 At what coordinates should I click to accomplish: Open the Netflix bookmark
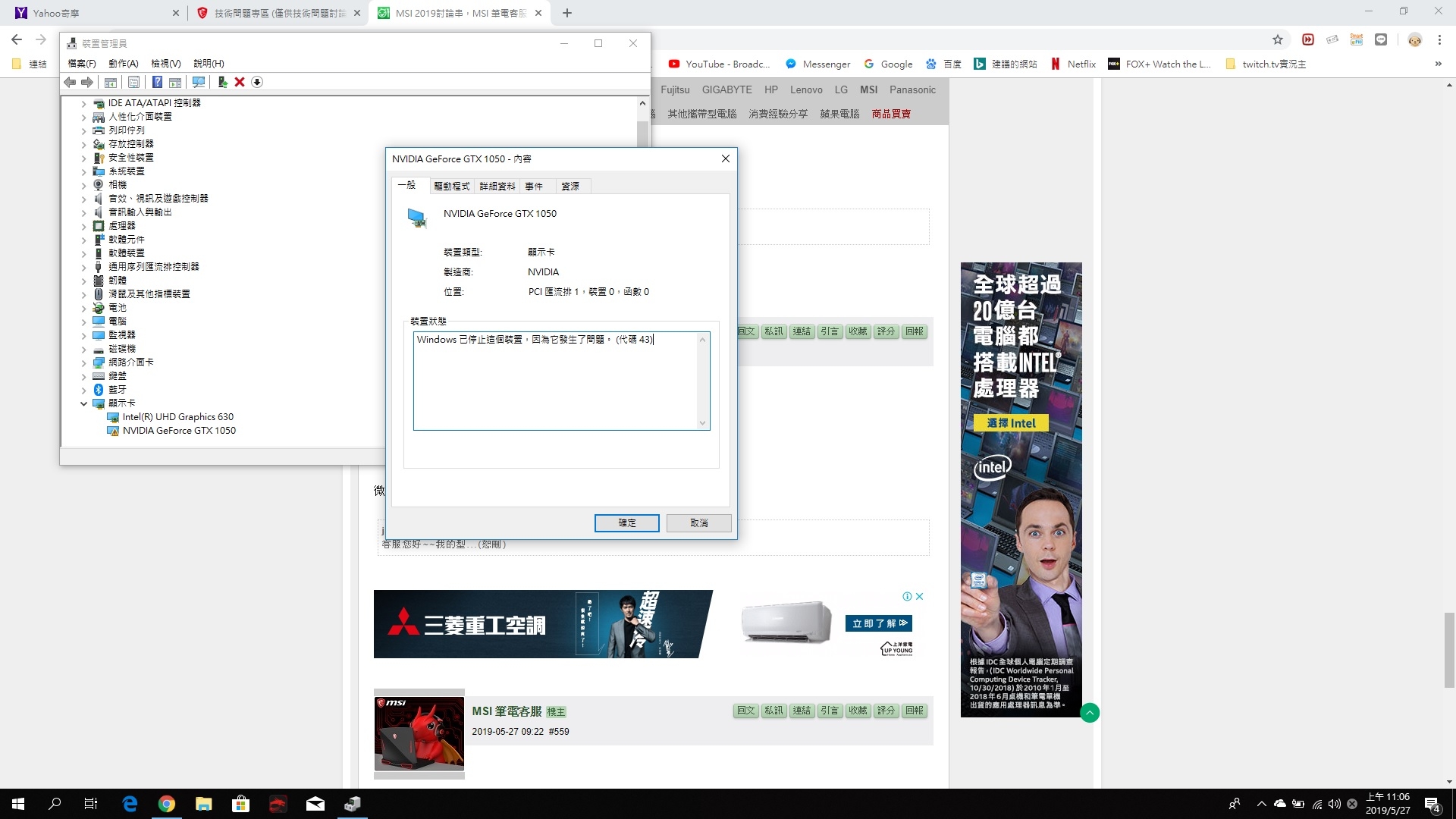[x=1073, y=64]
